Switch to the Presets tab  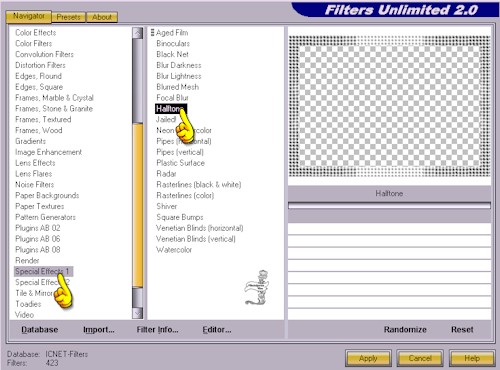click(68, 17)
